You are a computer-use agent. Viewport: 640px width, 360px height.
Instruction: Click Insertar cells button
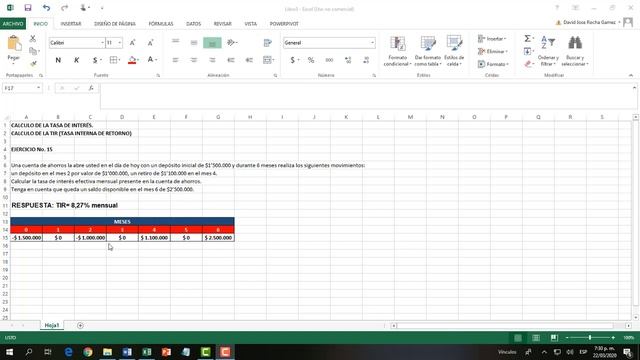[492, 38]
